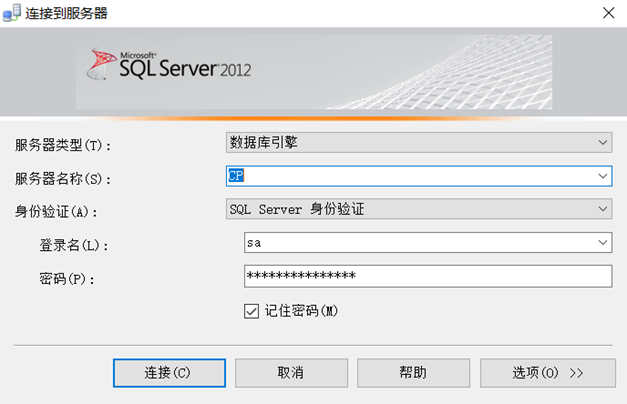Close the 连接到服务器 dialog
Screen dimensions: 627x404
click(607, 13)
